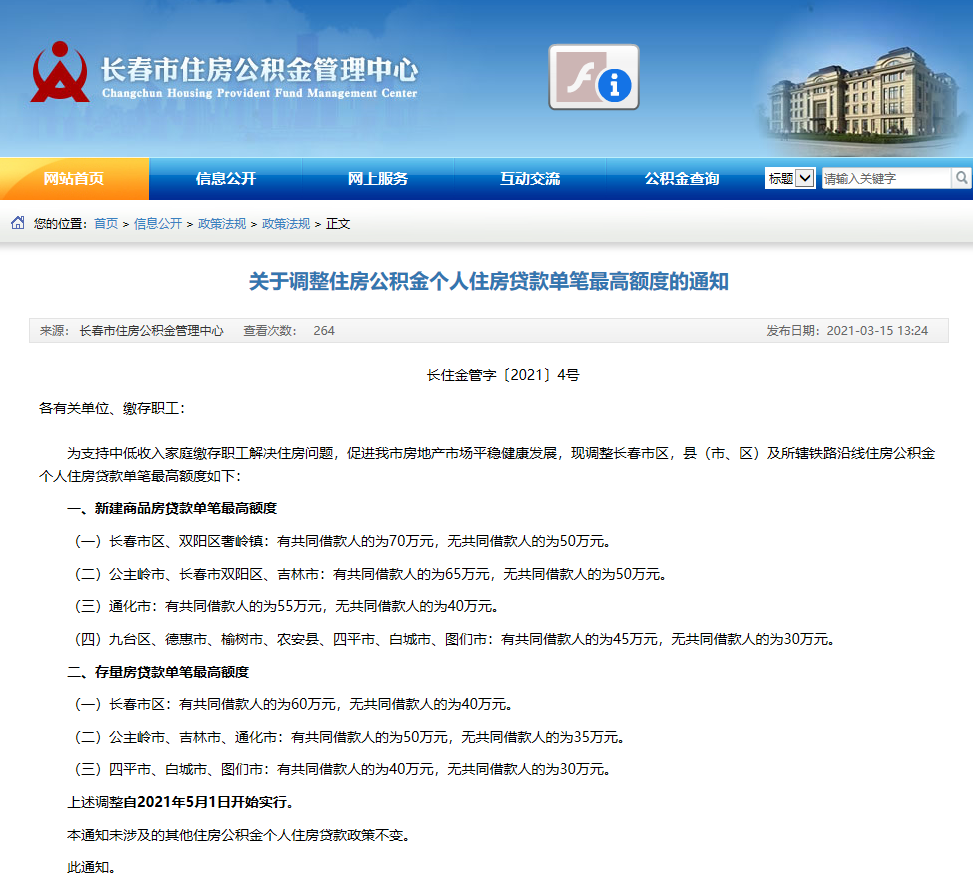Open the 信息公开 navigation menu

(224, 177)
